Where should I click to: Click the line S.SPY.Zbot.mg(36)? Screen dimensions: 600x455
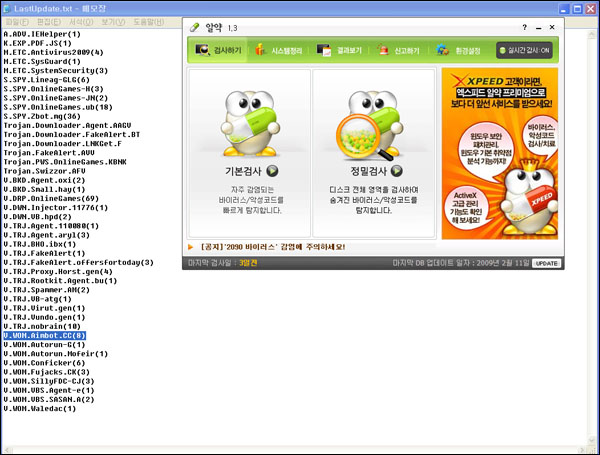click(x=42, y=116)
